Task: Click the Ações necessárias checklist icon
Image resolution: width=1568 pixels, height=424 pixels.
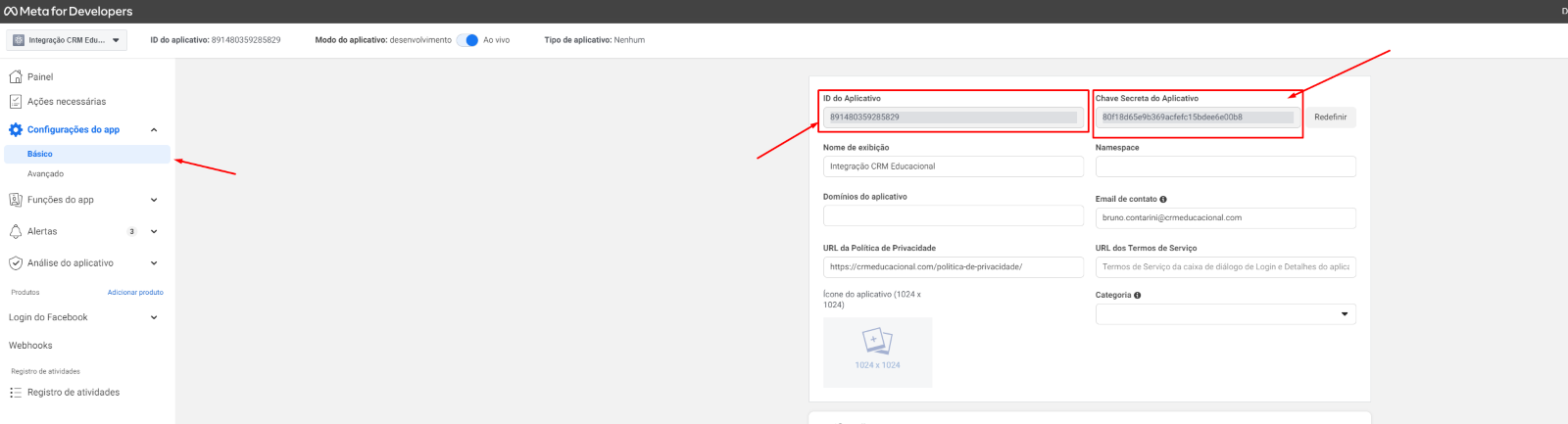Action: coord(16,101)
